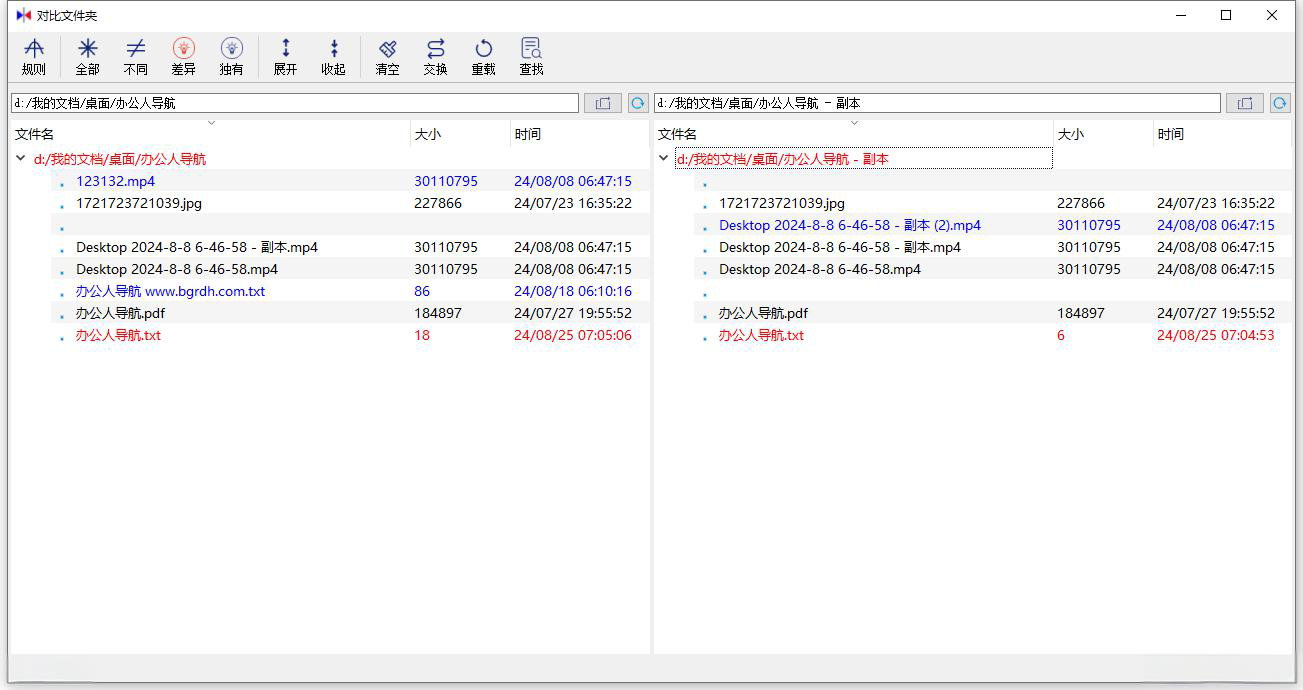Refresh the left folder pane

637,103
